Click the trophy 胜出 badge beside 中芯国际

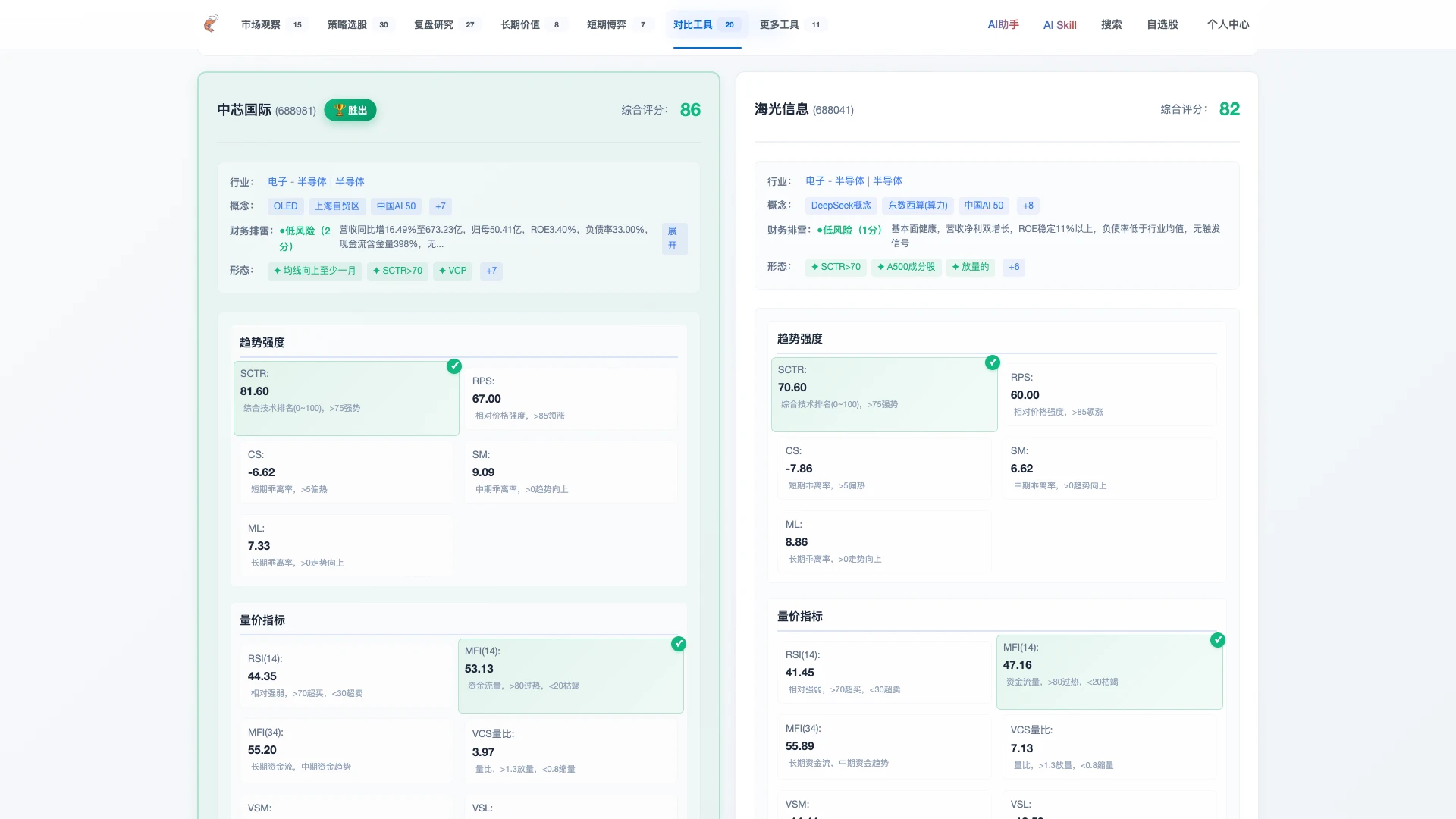pyautogui.click(x=350, y=110)
